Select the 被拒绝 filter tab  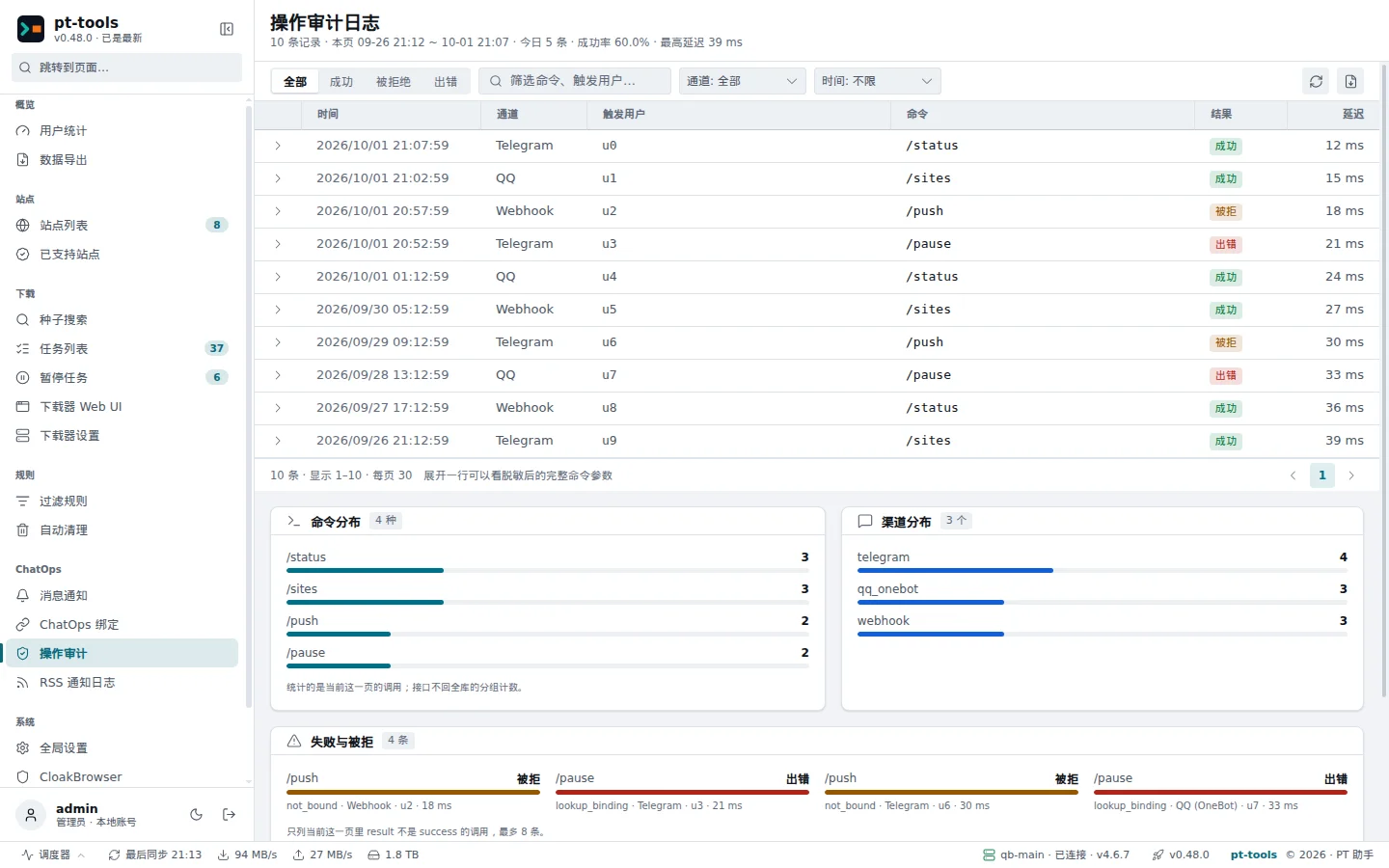[394, 81]
